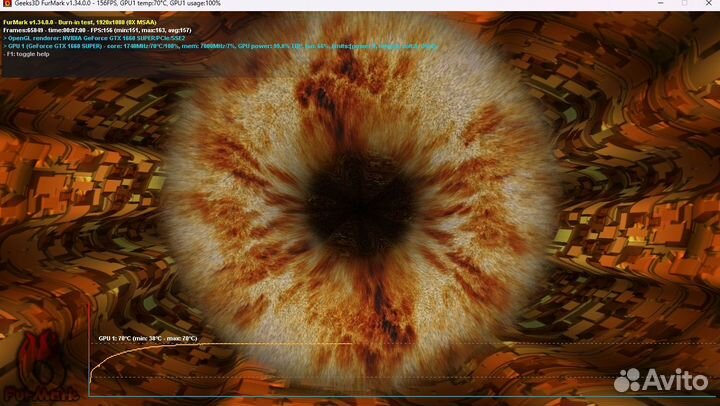Image resolution: width=720 pixels, height=406 pixels.
Task: Minimize the FurMark window
Action: pos(660,3)
